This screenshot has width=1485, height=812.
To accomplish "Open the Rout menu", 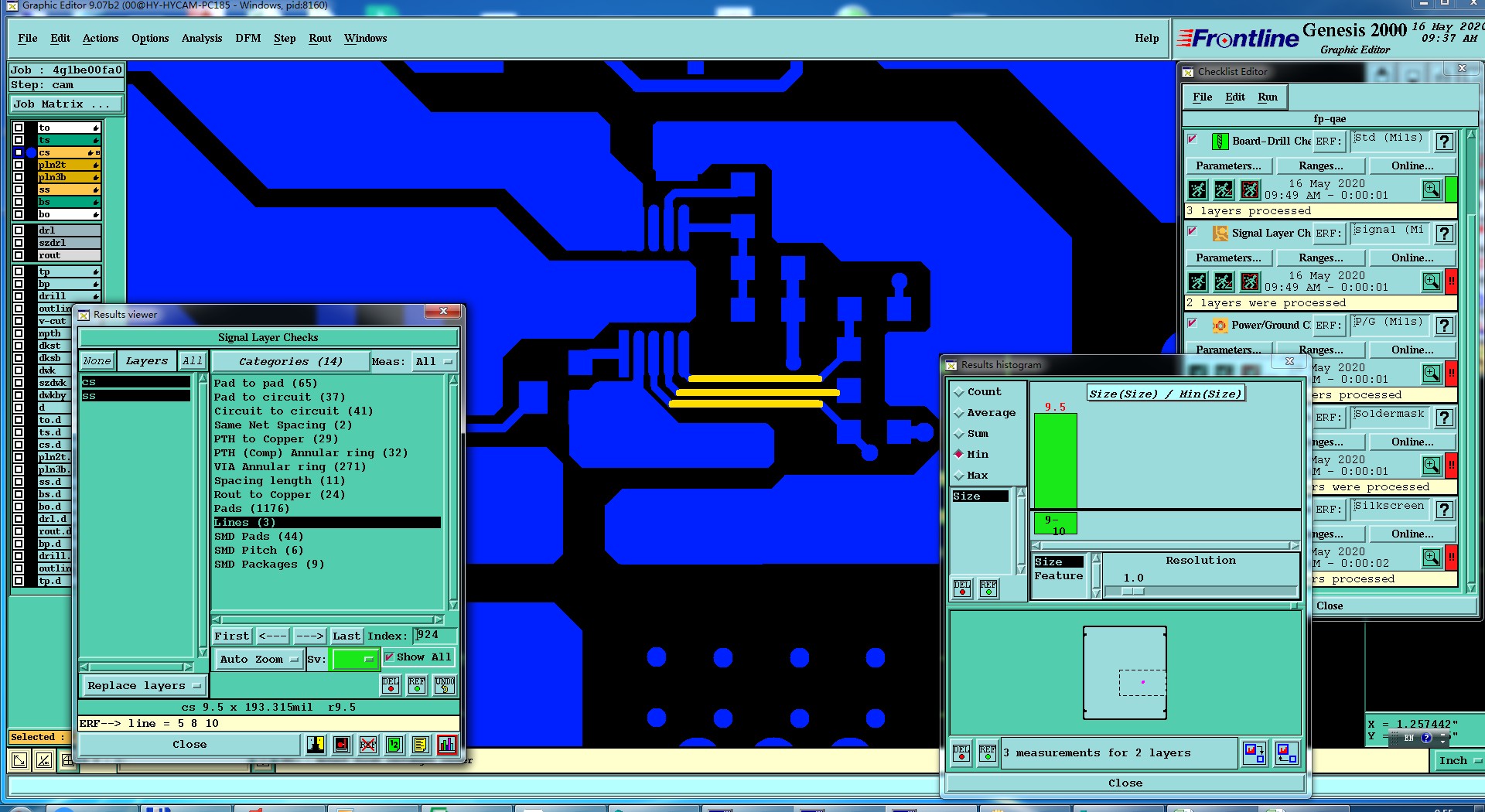I will (320, 38).
